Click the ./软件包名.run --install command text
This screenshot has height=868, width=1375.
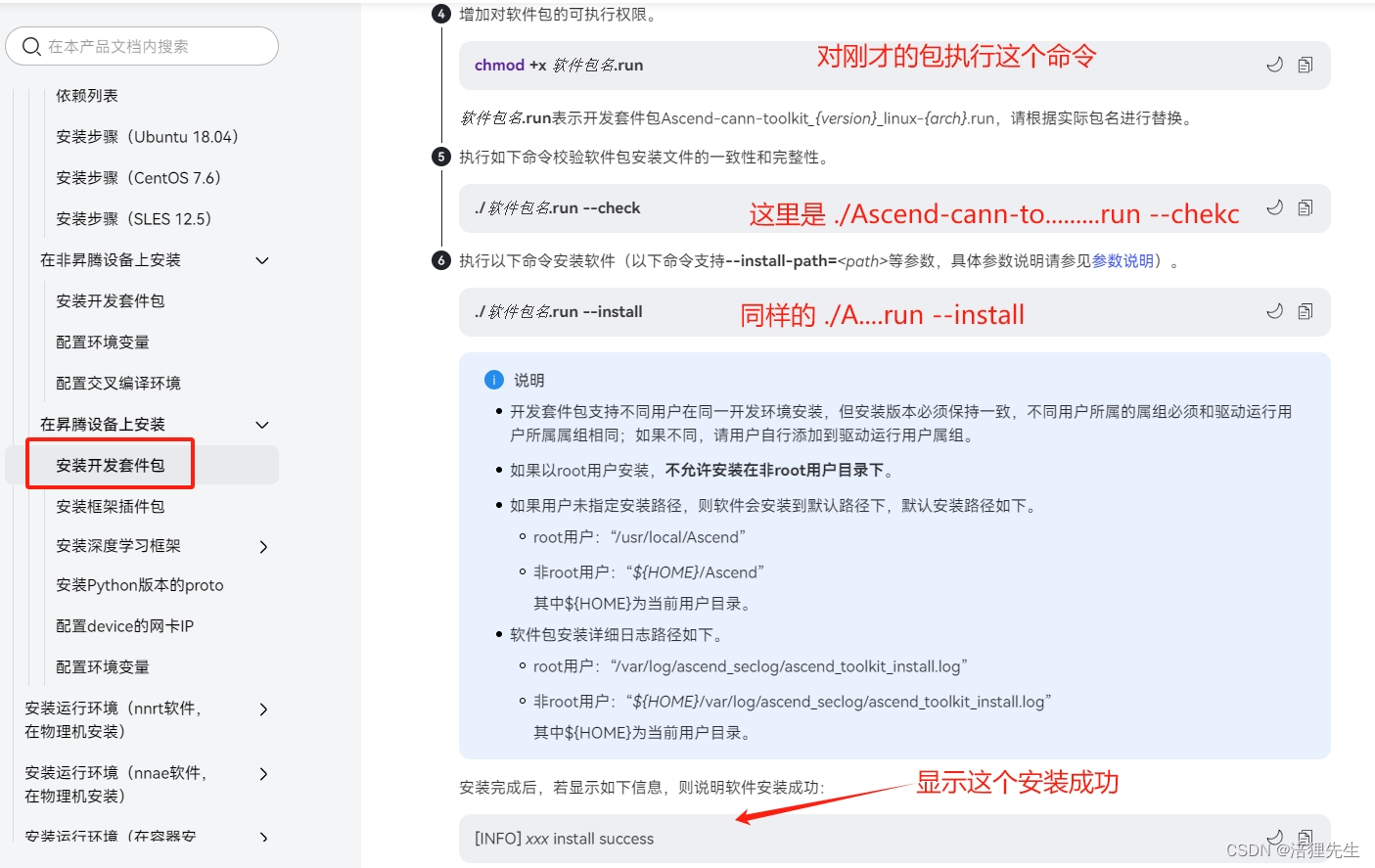point(559,311)
